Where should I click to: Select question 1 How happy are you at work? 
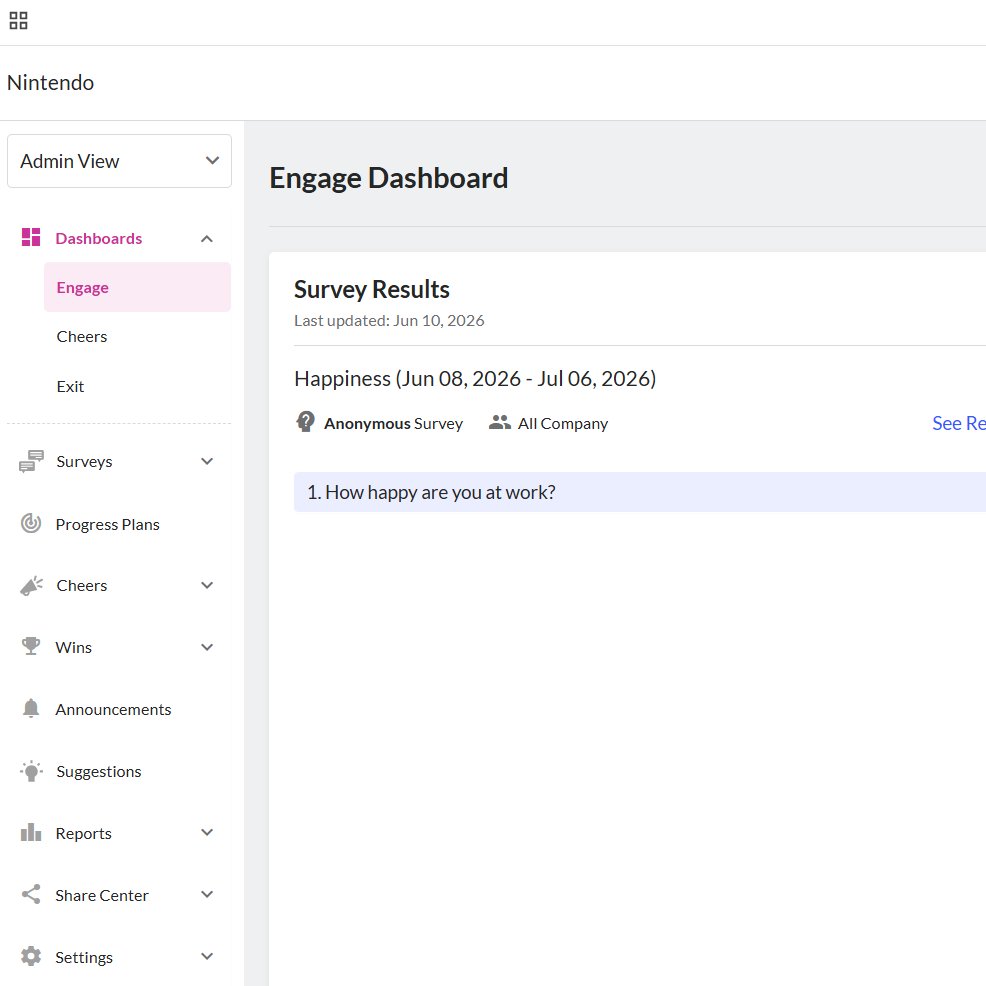coord(640,492)
